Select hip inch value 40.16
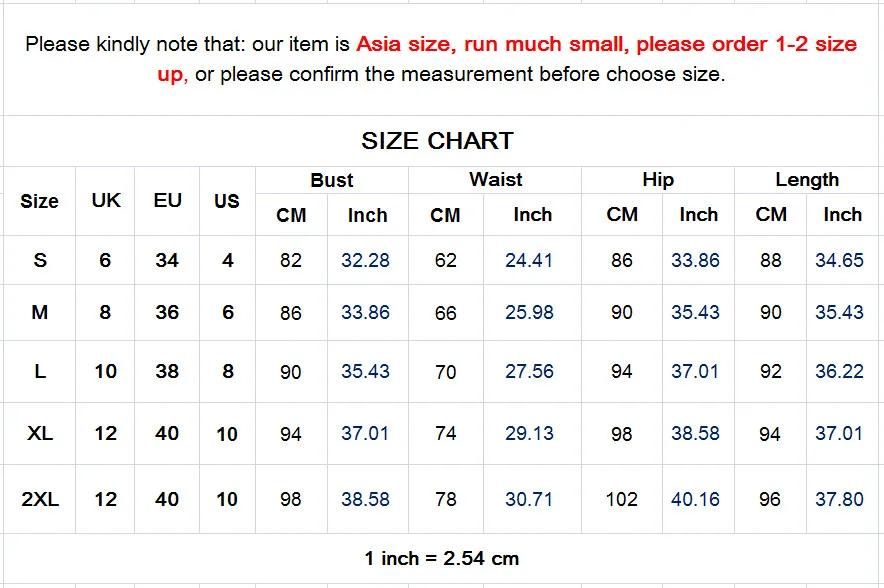This screenshot has height=588, width=884. click(x=695, y=499)
